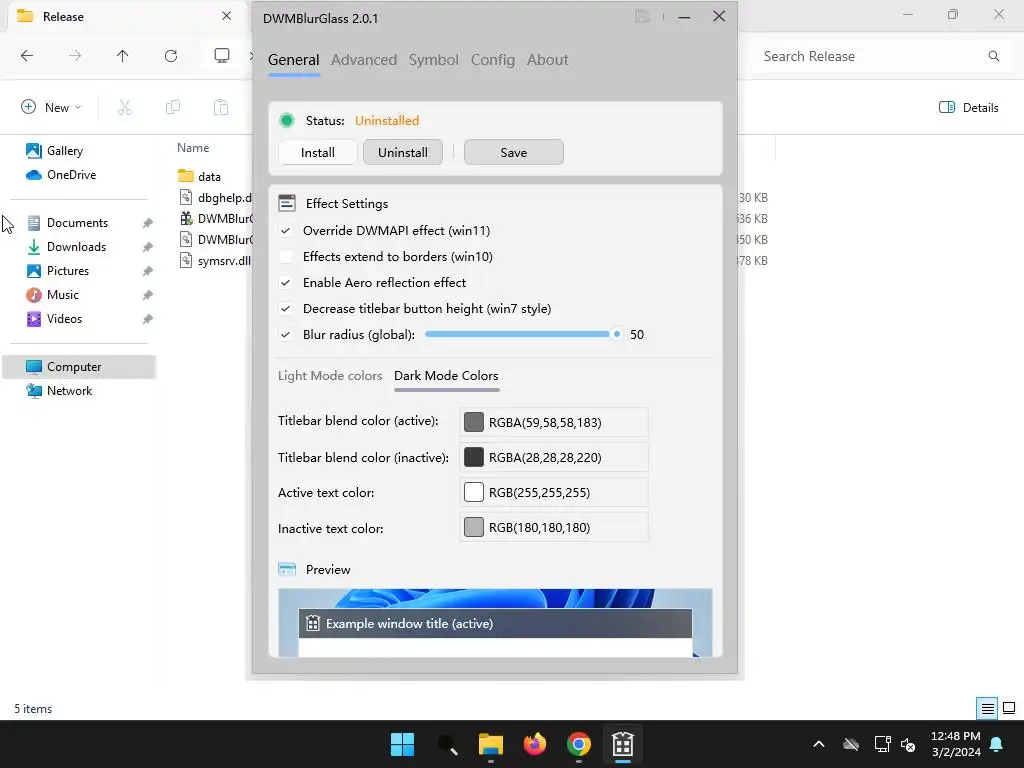The width and height of the screenshot is (1024, 768).
Task: Select Computer in the sidebar
Action: pyautogui.click(x=79, y=367)
